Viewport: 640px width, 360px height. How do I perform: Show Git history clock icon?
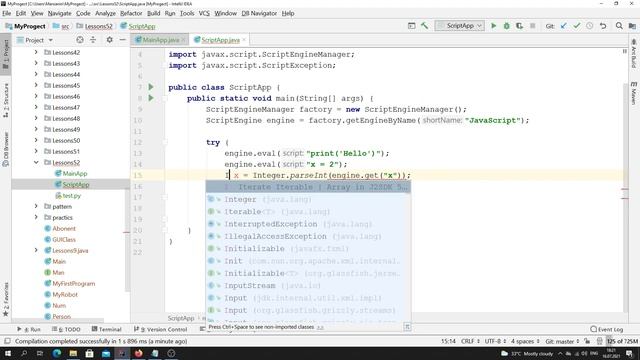pos(590,26)
